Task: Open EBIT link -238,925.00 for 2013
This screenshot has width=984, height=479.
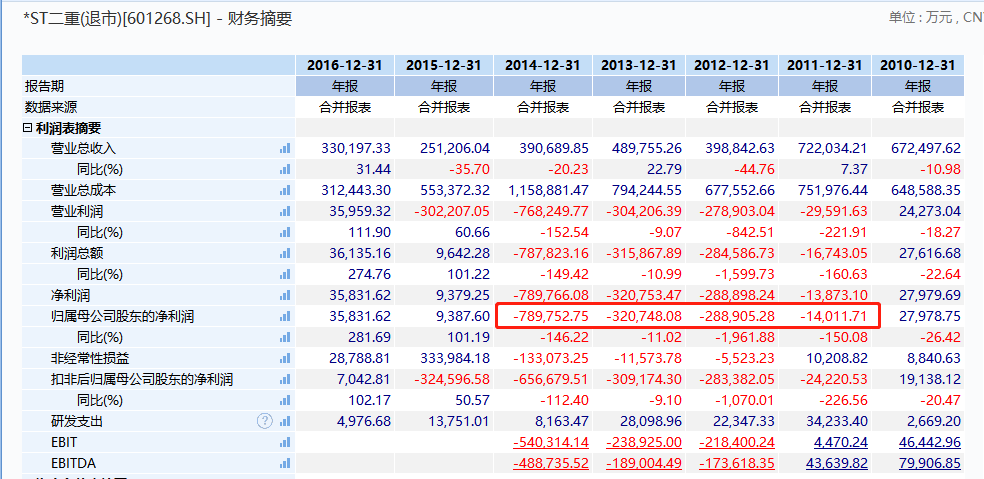Action: (x=644, y=443)
